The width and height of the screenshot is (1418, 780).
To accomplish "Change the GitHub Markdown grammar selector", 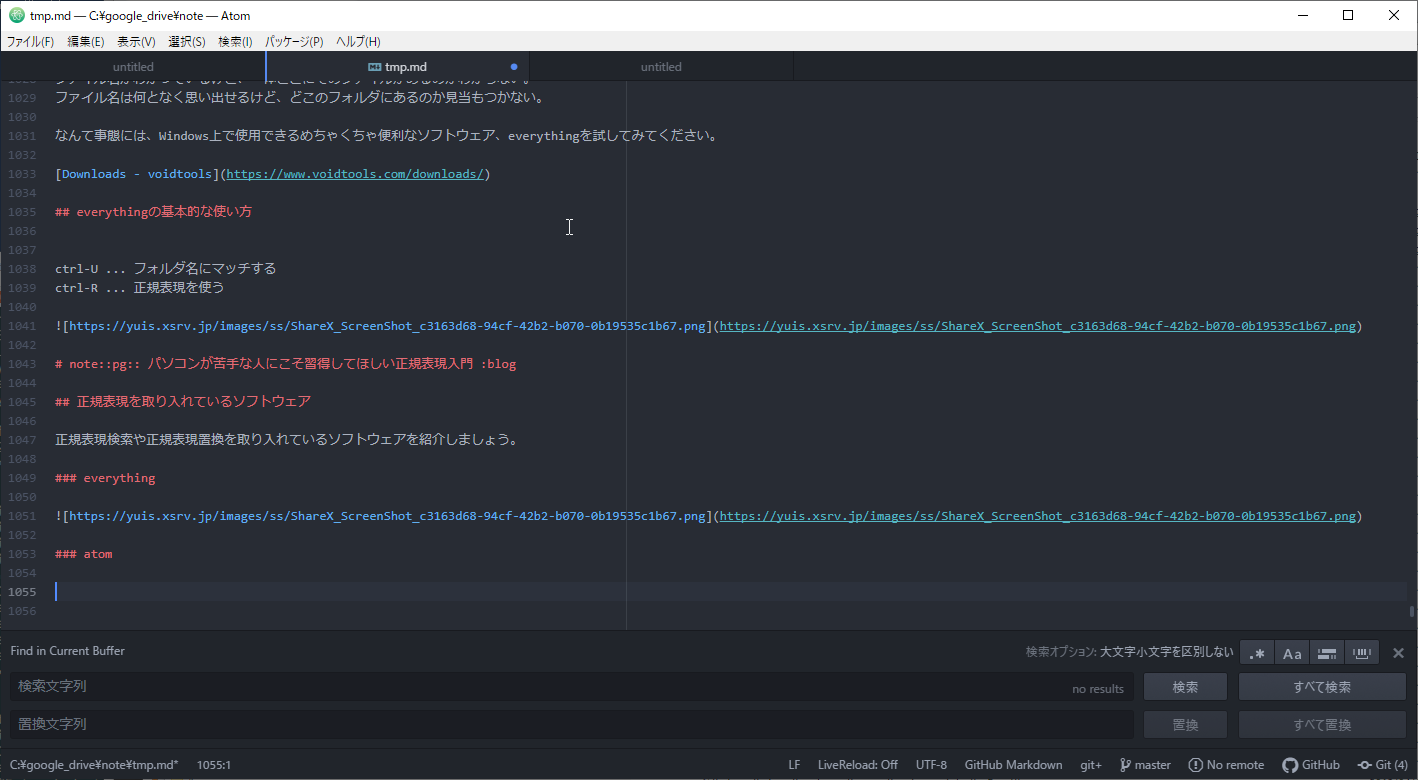I will (1013, 765).
